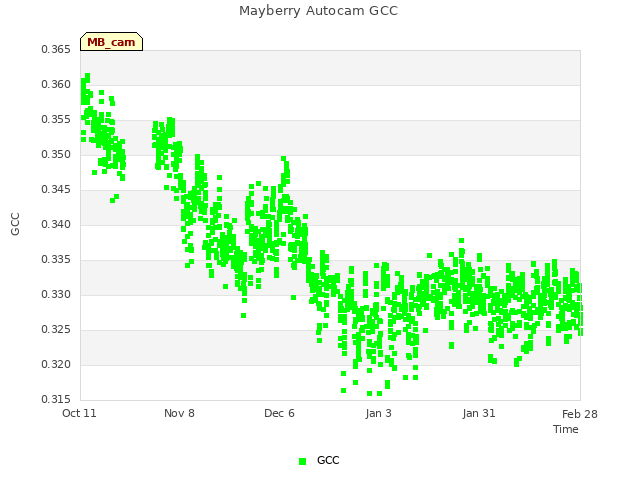This screenshot has width=640, height=480.
Task: Click the 0.345 y-axis value
Action: click(x=56, y=189)
